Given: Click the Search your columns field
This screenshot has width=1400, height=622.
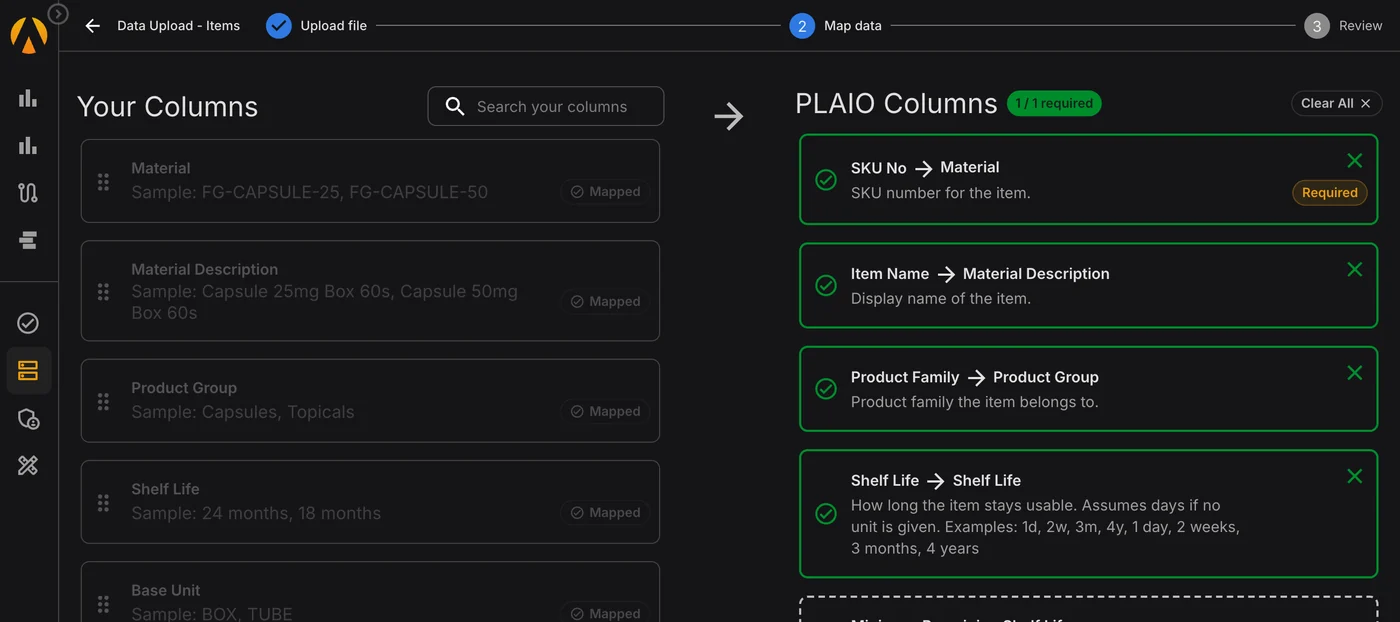Looking at the screenshot, I should 546,106.
